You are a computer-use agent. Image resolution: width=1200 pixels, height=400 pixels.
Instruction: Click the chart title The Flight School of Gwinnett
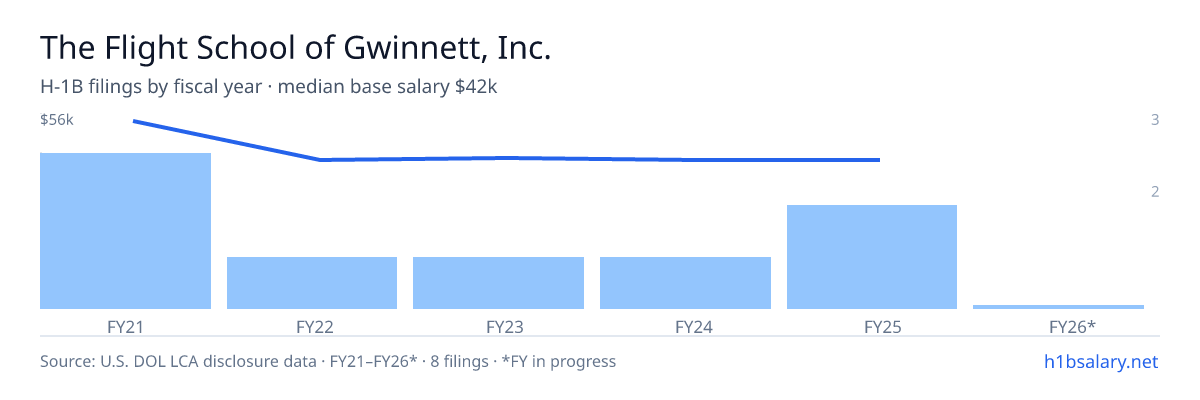pyautogui.click(x=296, y=48)
